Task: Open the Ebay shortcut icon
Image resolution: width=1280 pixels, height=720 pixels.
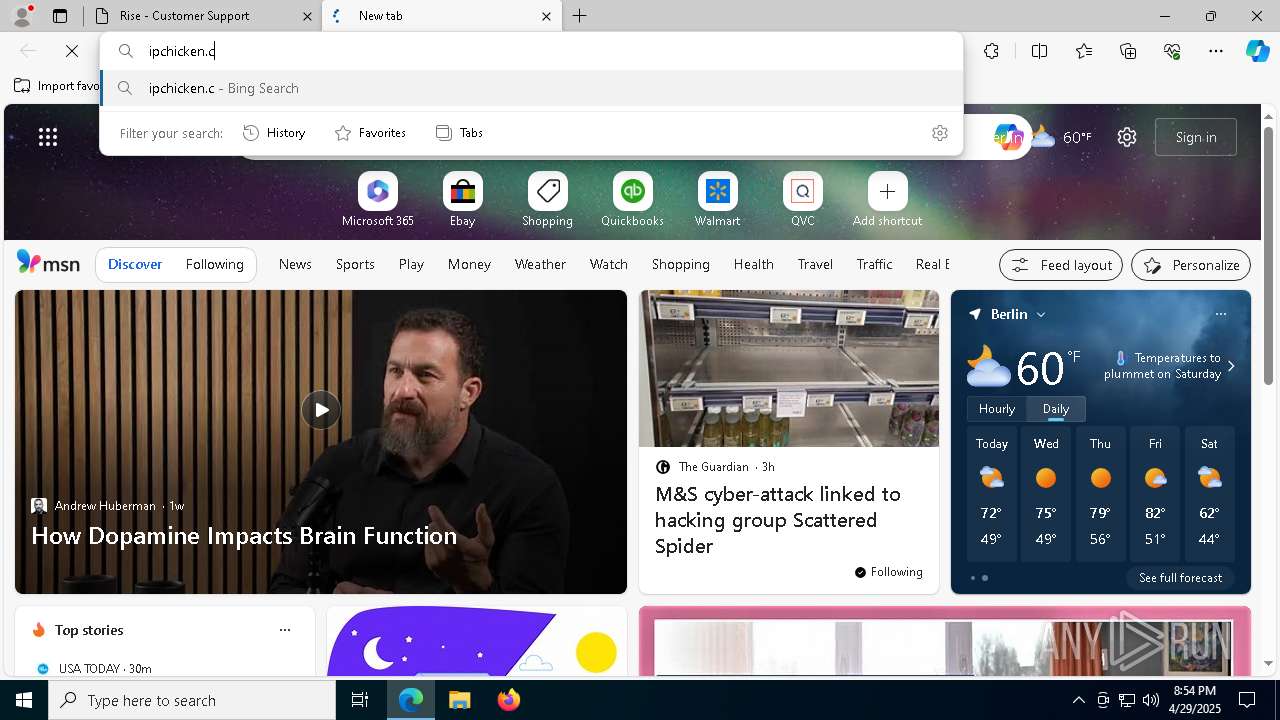Action: tap(462, 191)
